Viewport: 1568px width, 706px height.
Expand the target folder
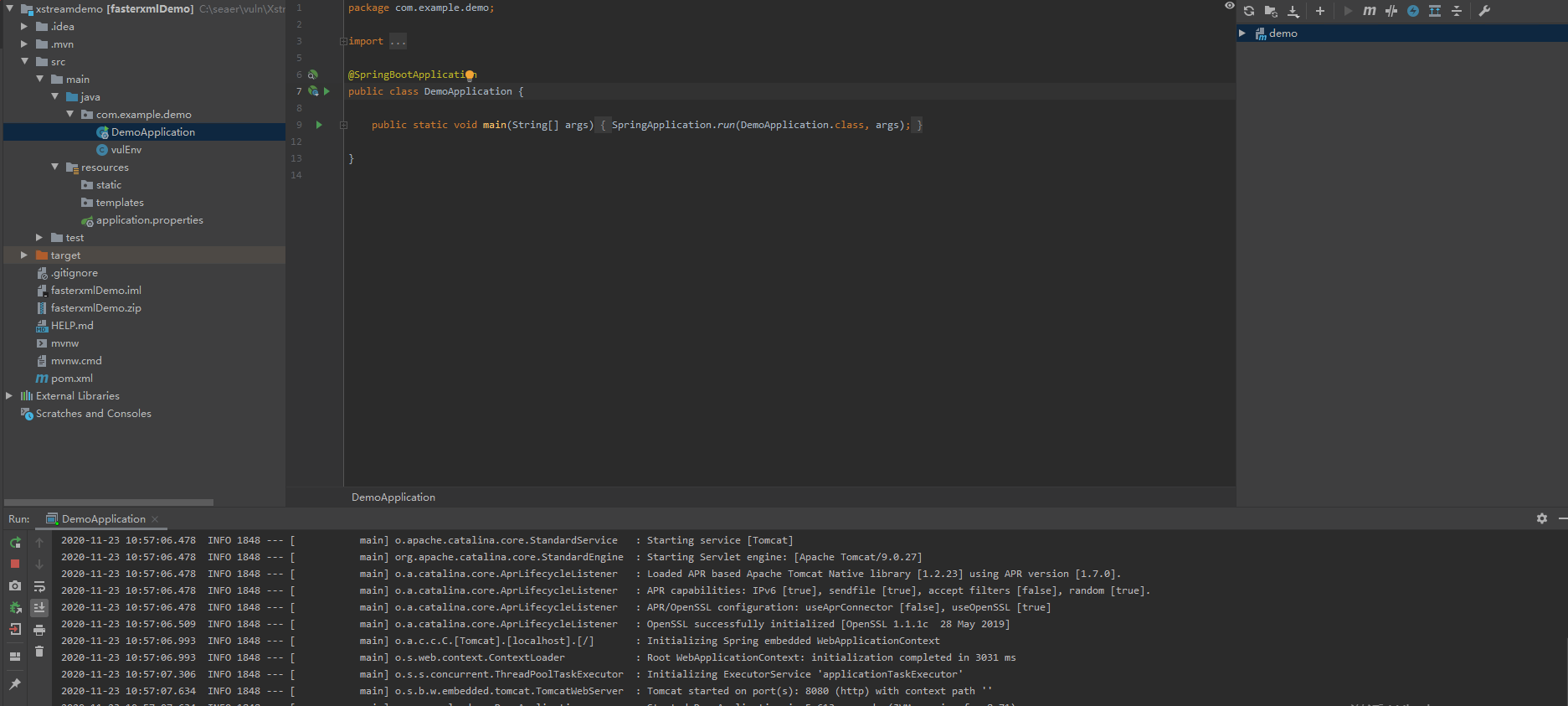pyautogui.click(x=24, y=255)
